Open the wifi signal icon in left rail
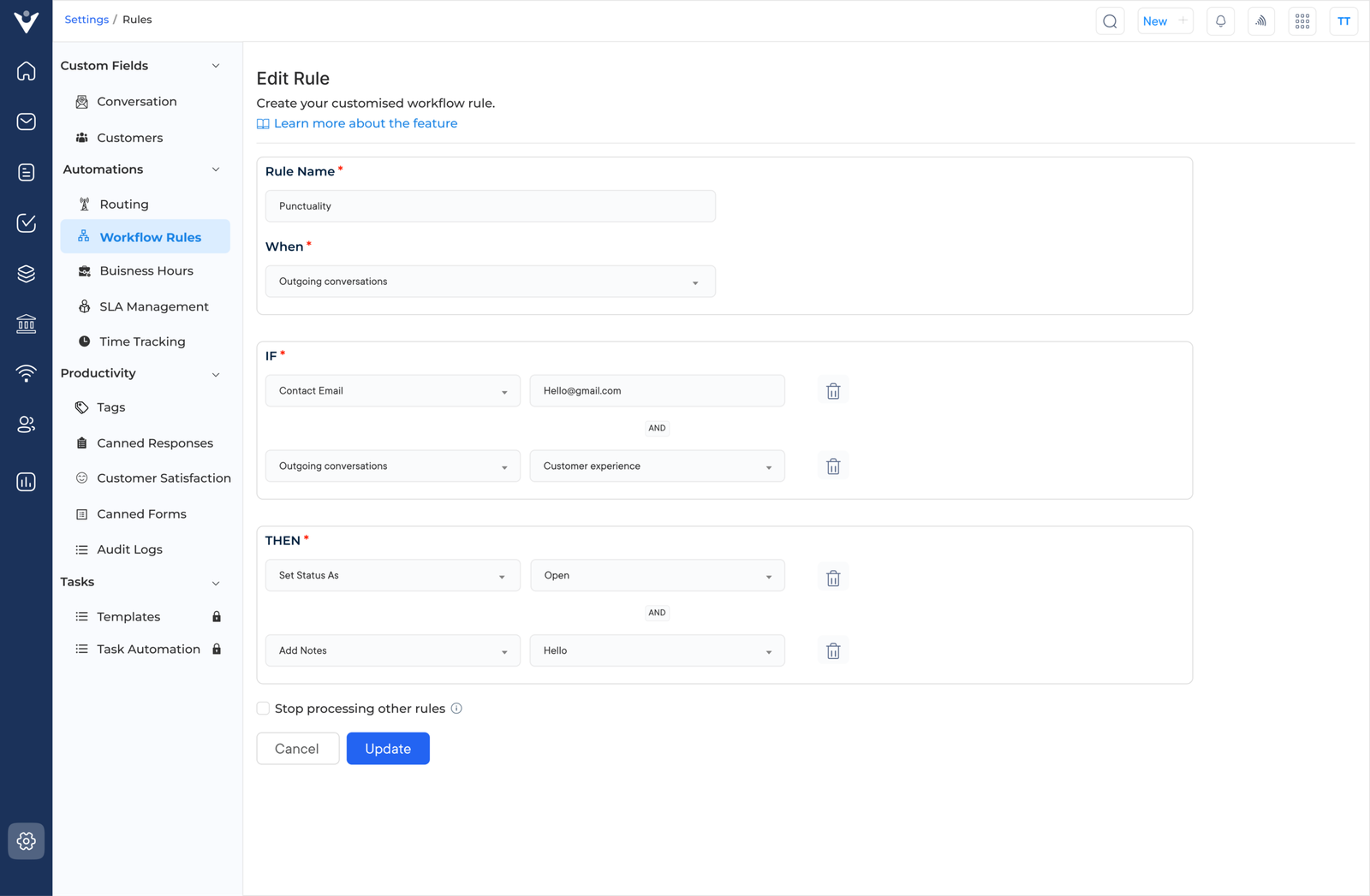The width and height of the screenshot is (1370, 896). [x=27, y=373]
